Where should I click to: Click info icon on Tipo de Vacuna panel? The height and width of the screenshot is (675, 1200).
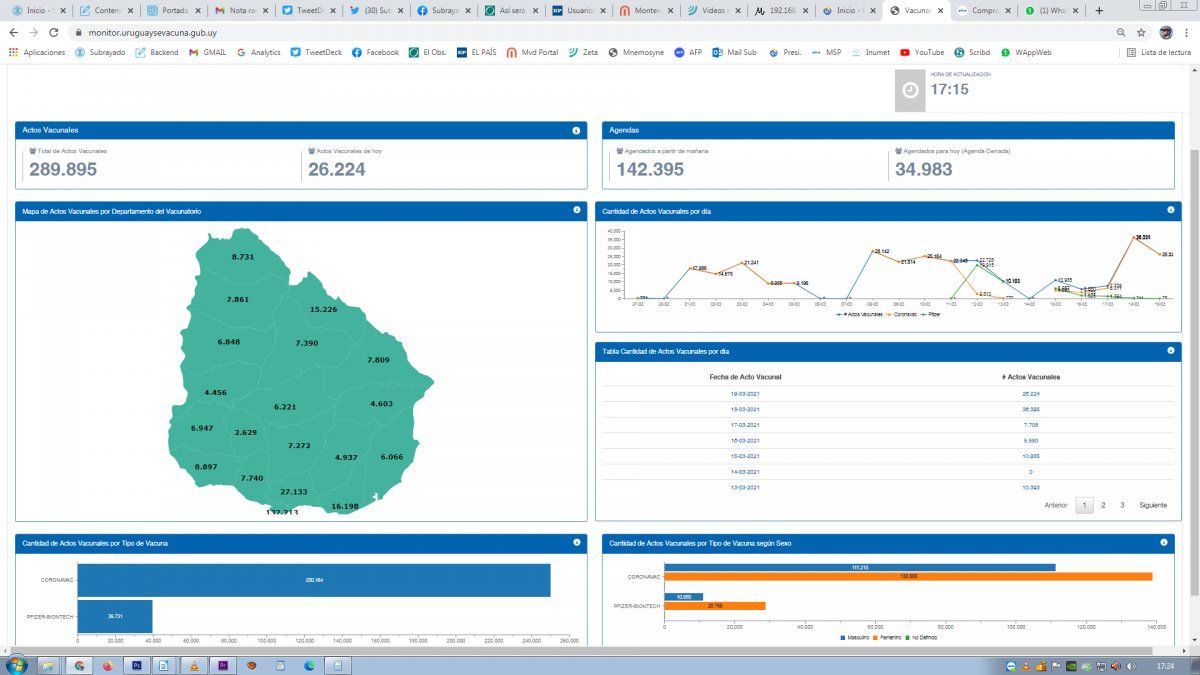[576, 542]
